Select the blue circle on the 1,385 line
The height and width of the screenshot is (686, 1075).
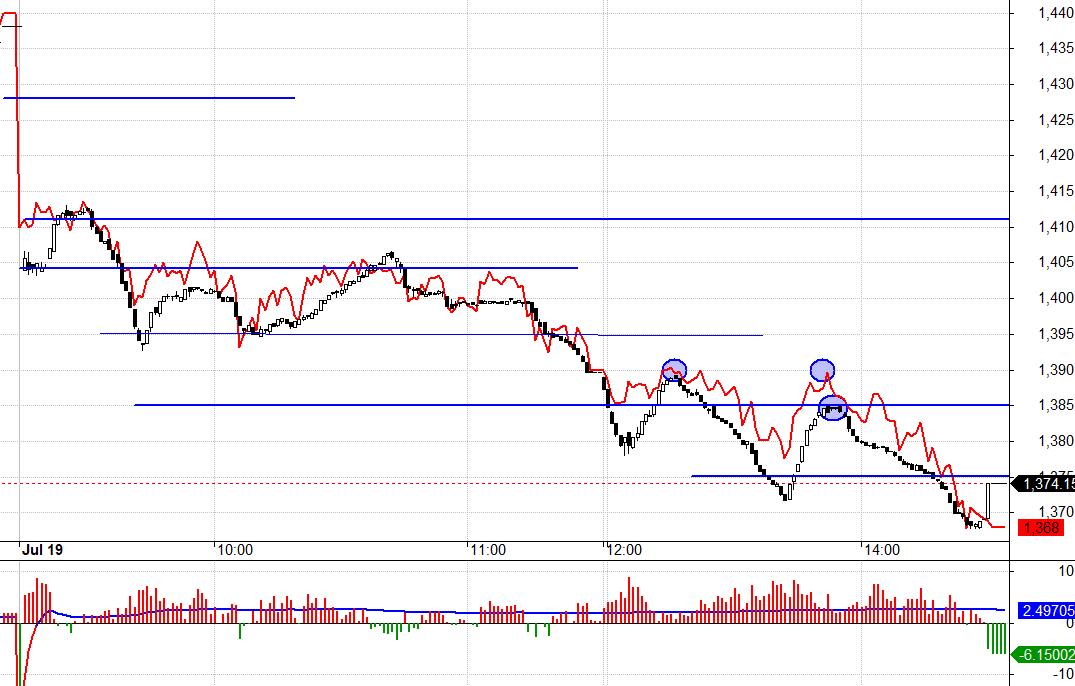click(x=833, y=407)
